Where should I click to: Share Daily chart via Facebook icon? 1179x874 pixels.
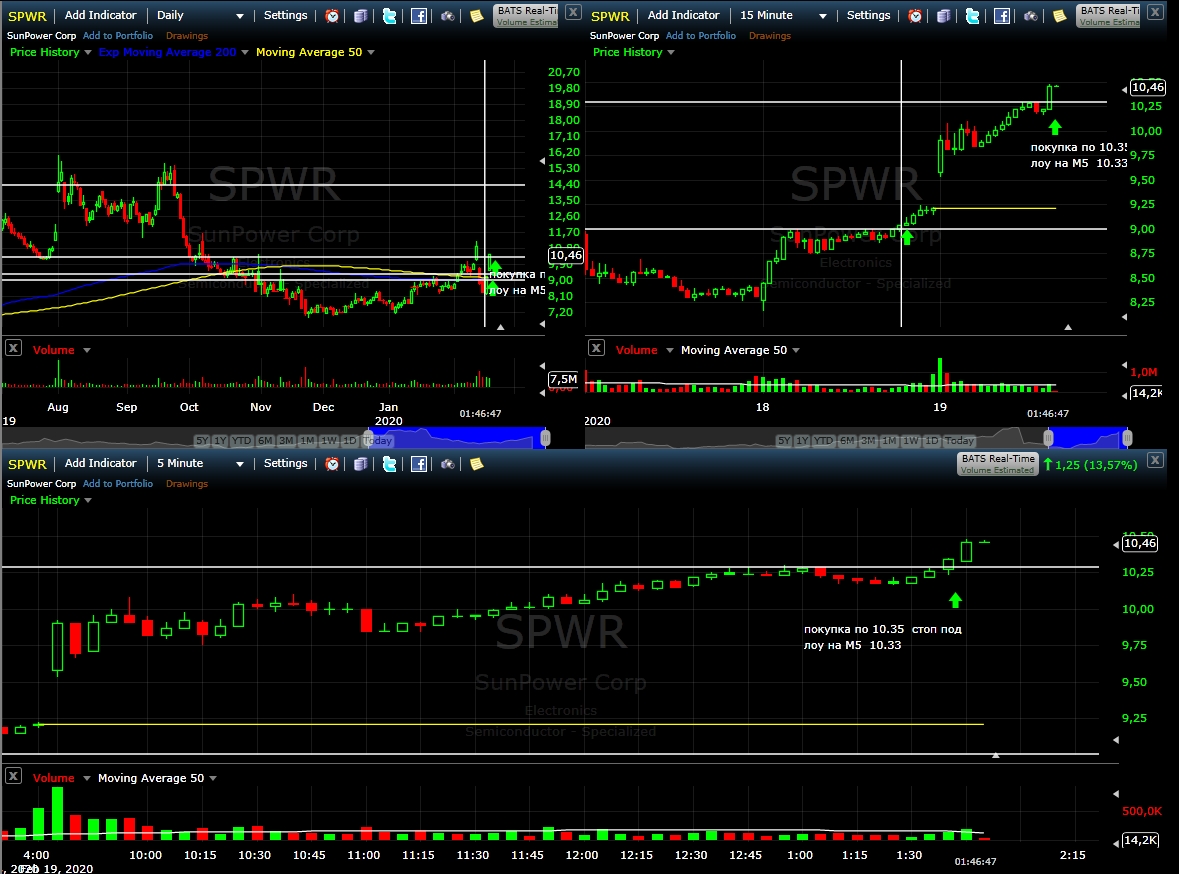419,16
